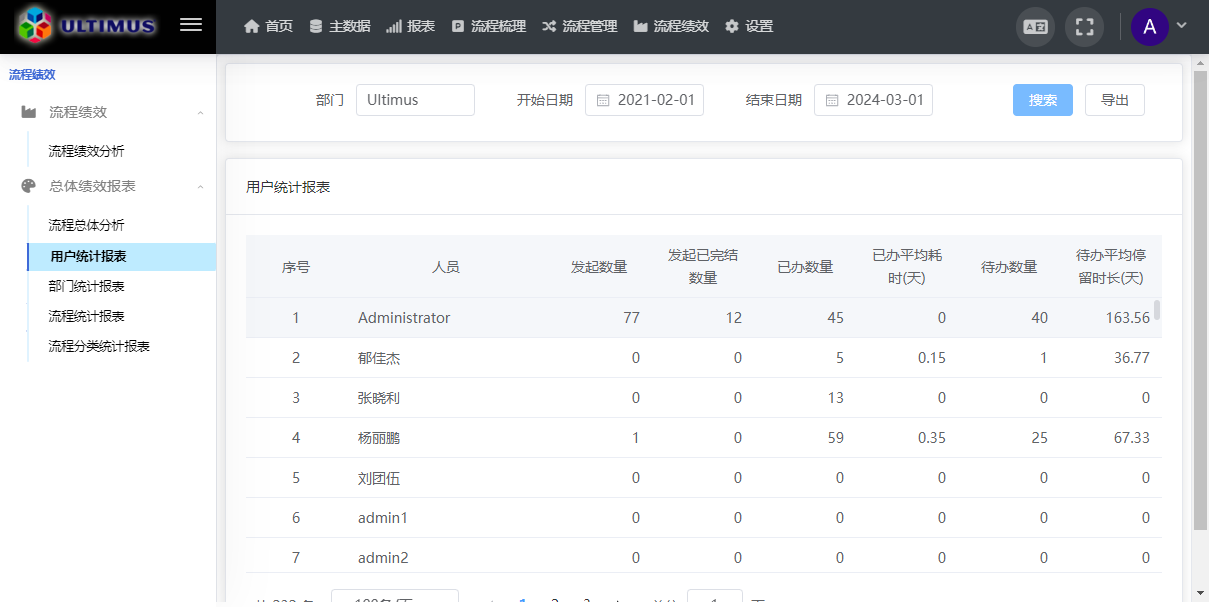Open the user avatar A dropdown
The width and height of the screenshot is (1209, 607).
tap(1159, 27)
